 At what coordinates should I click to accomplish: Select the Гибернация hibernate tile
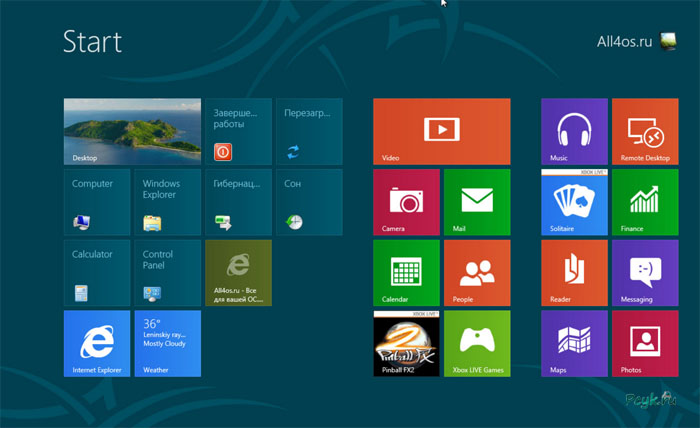(238, 202)
